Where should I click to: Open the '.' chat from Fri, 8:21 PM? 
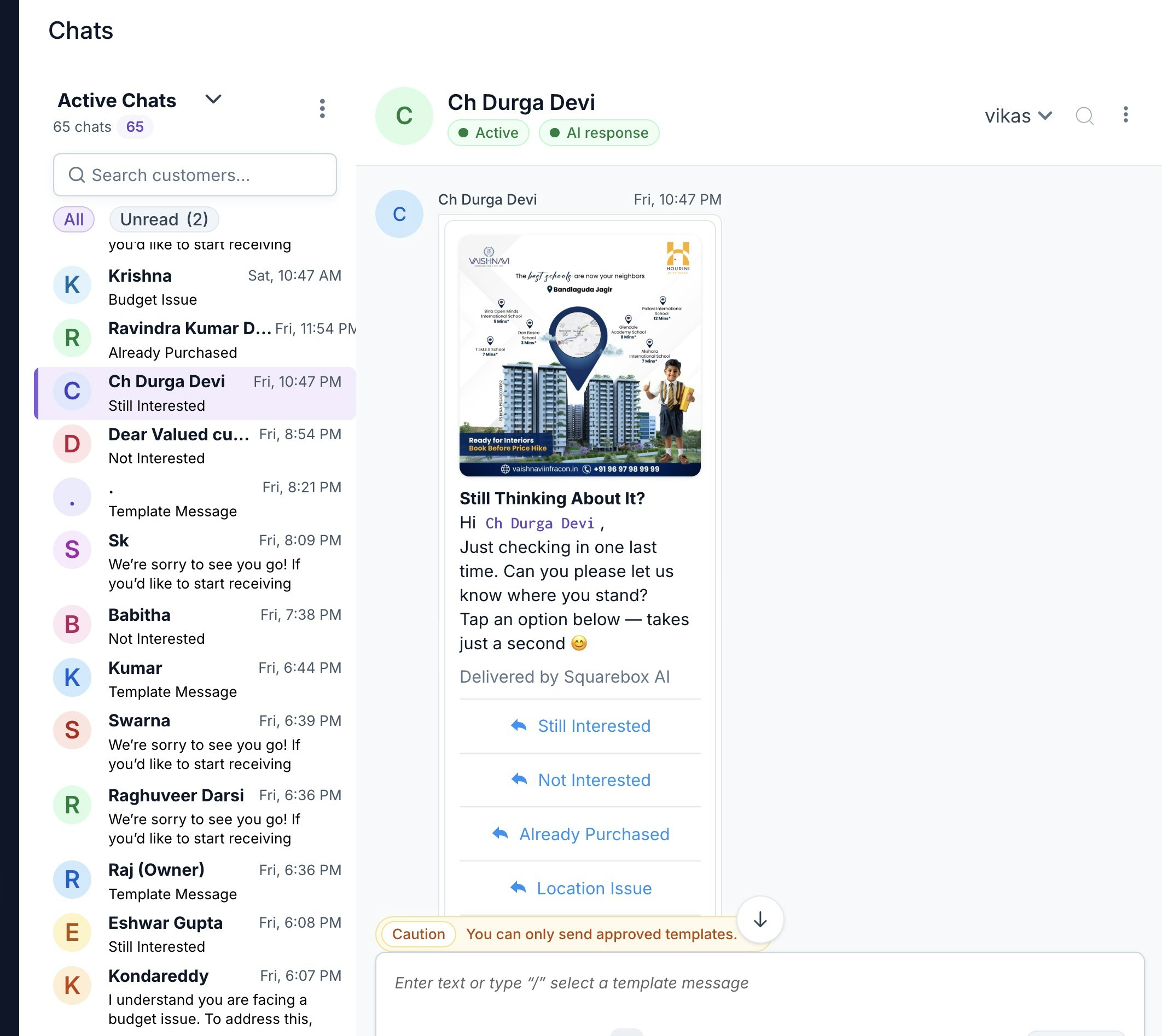(196, 499)
